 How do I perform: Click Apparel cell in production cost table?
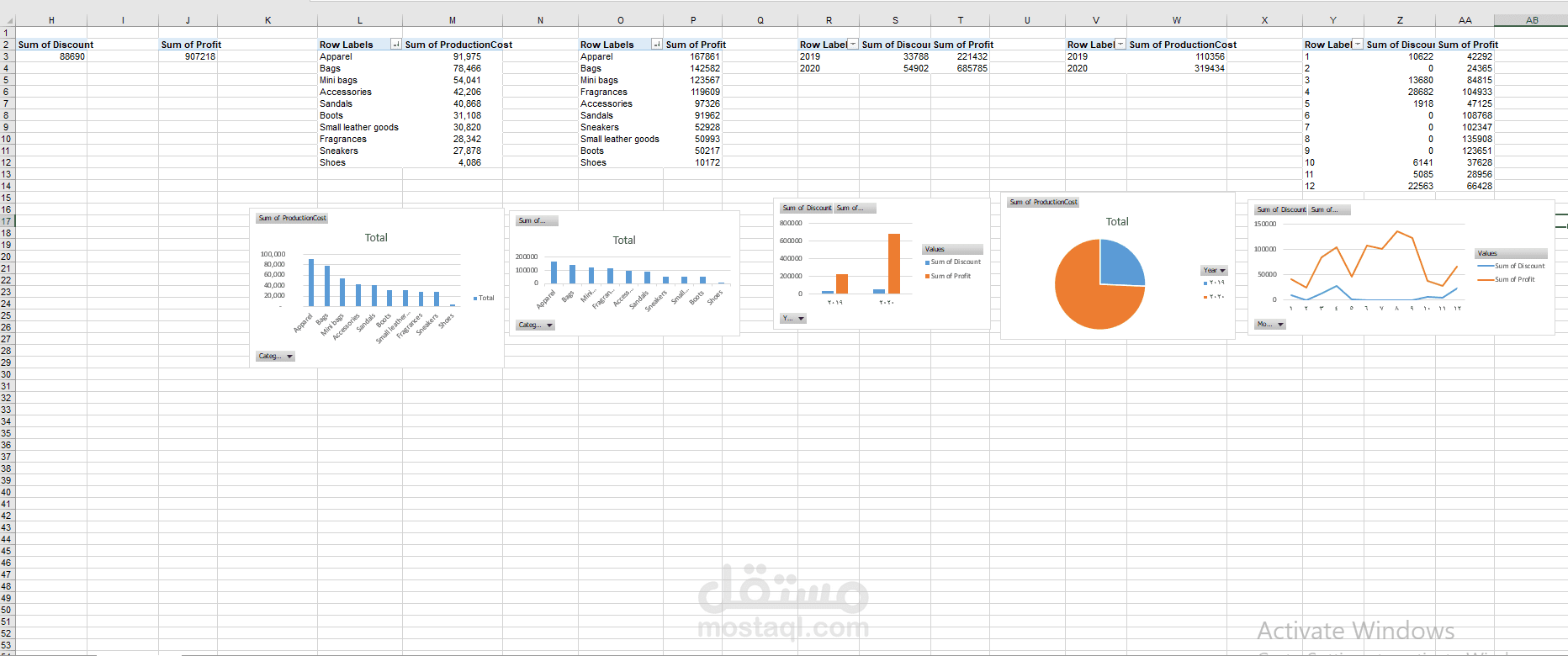(360, 56)
